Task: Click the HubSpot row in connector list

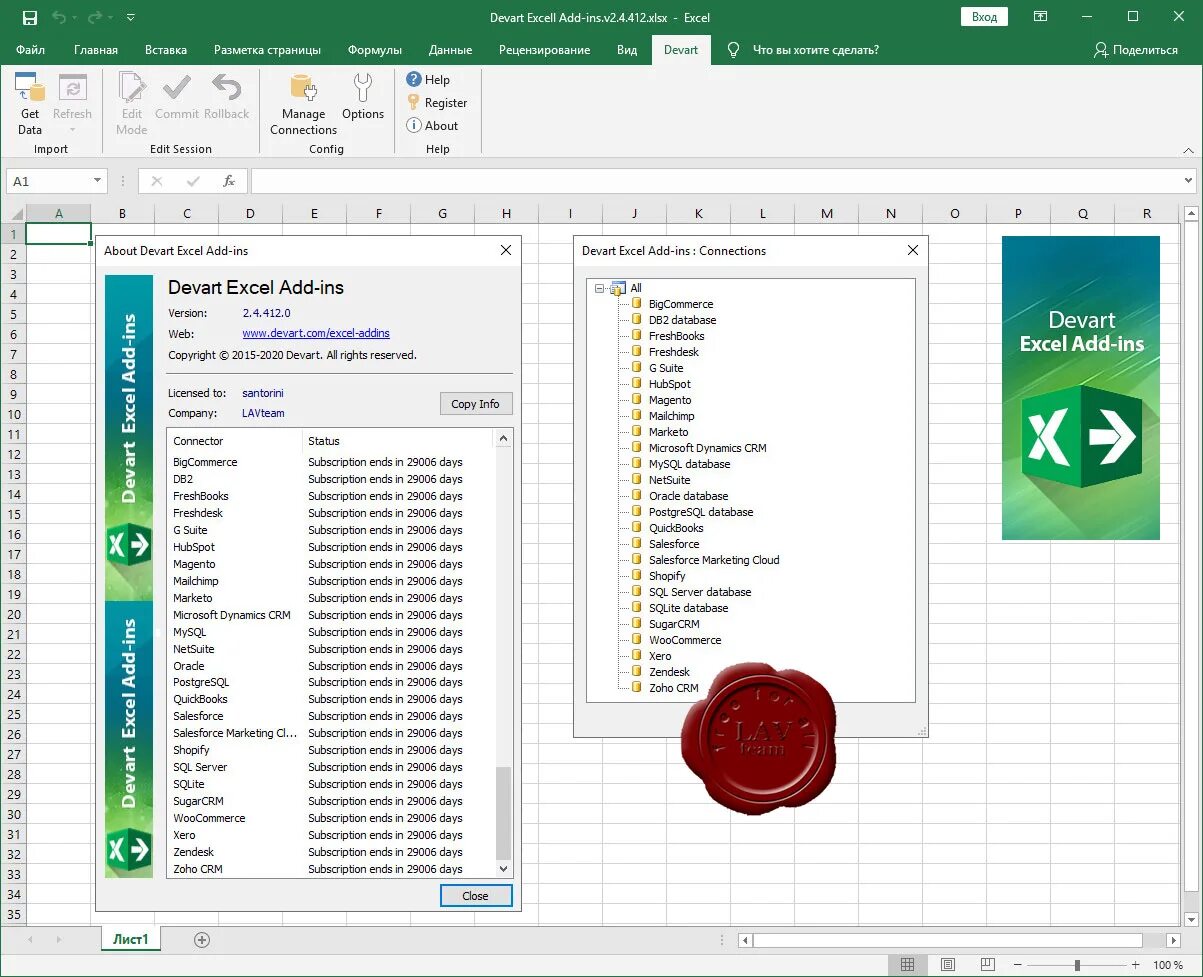Action: pos(330,547)
